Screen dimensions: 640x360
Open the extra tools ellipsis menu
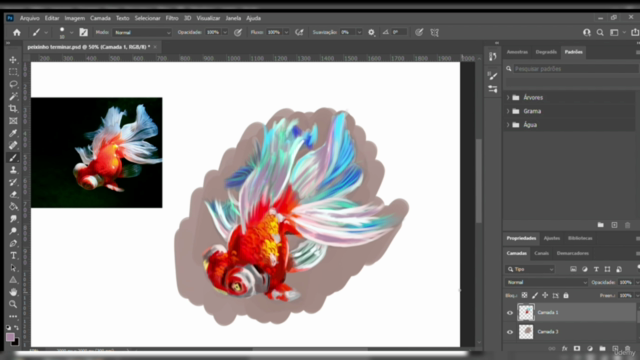point(13,316)
